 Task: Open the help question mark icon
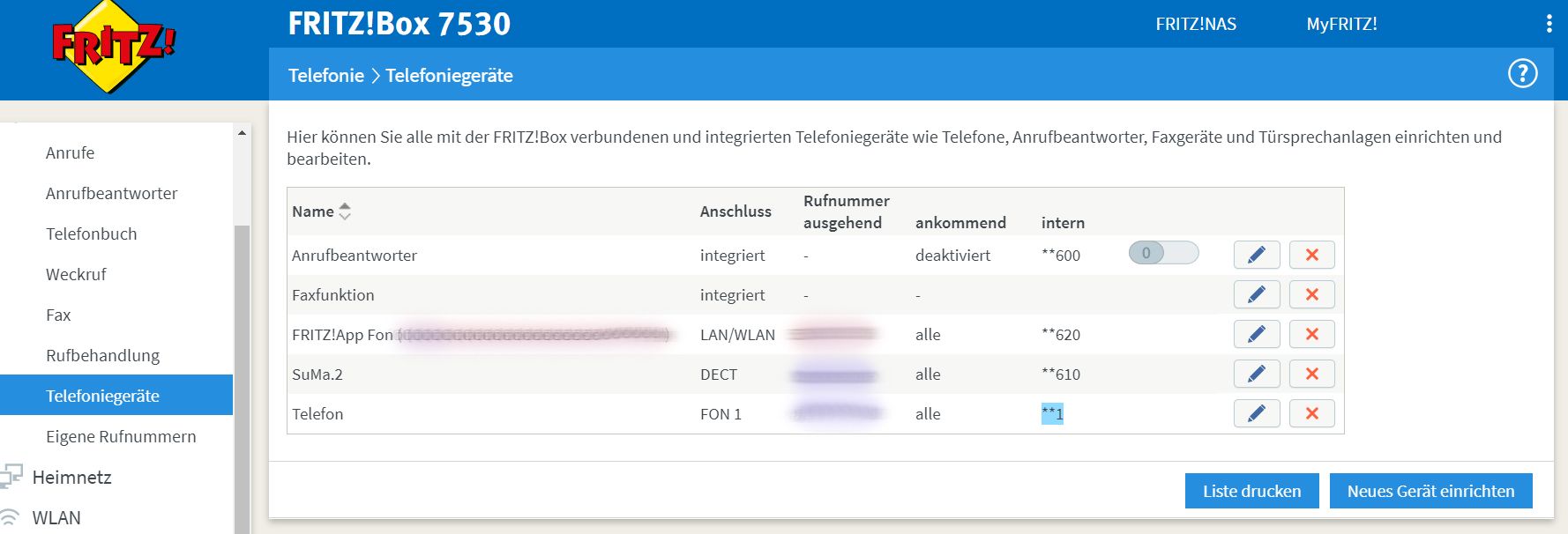coord(1522,74)
